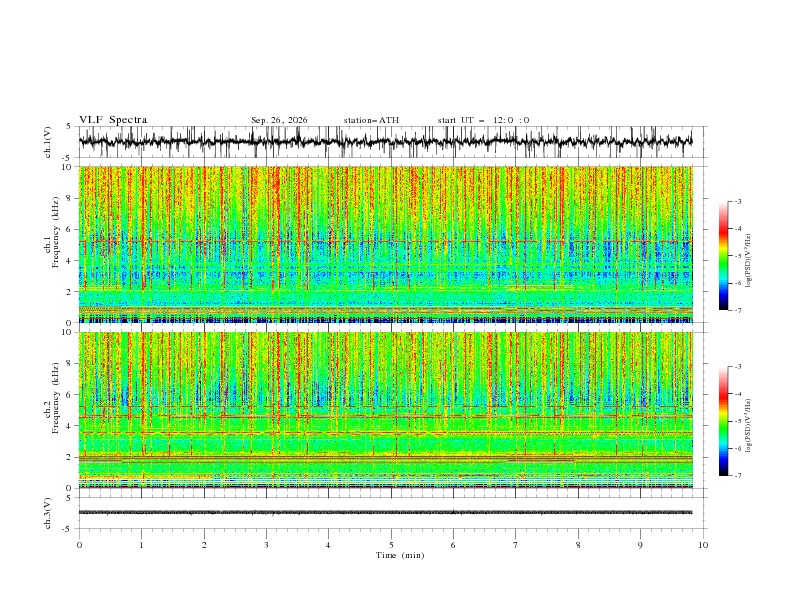This screenshot has height=612, width=792.
Task: Click the ch.1 waveform trace
Action: click(385, 142)
